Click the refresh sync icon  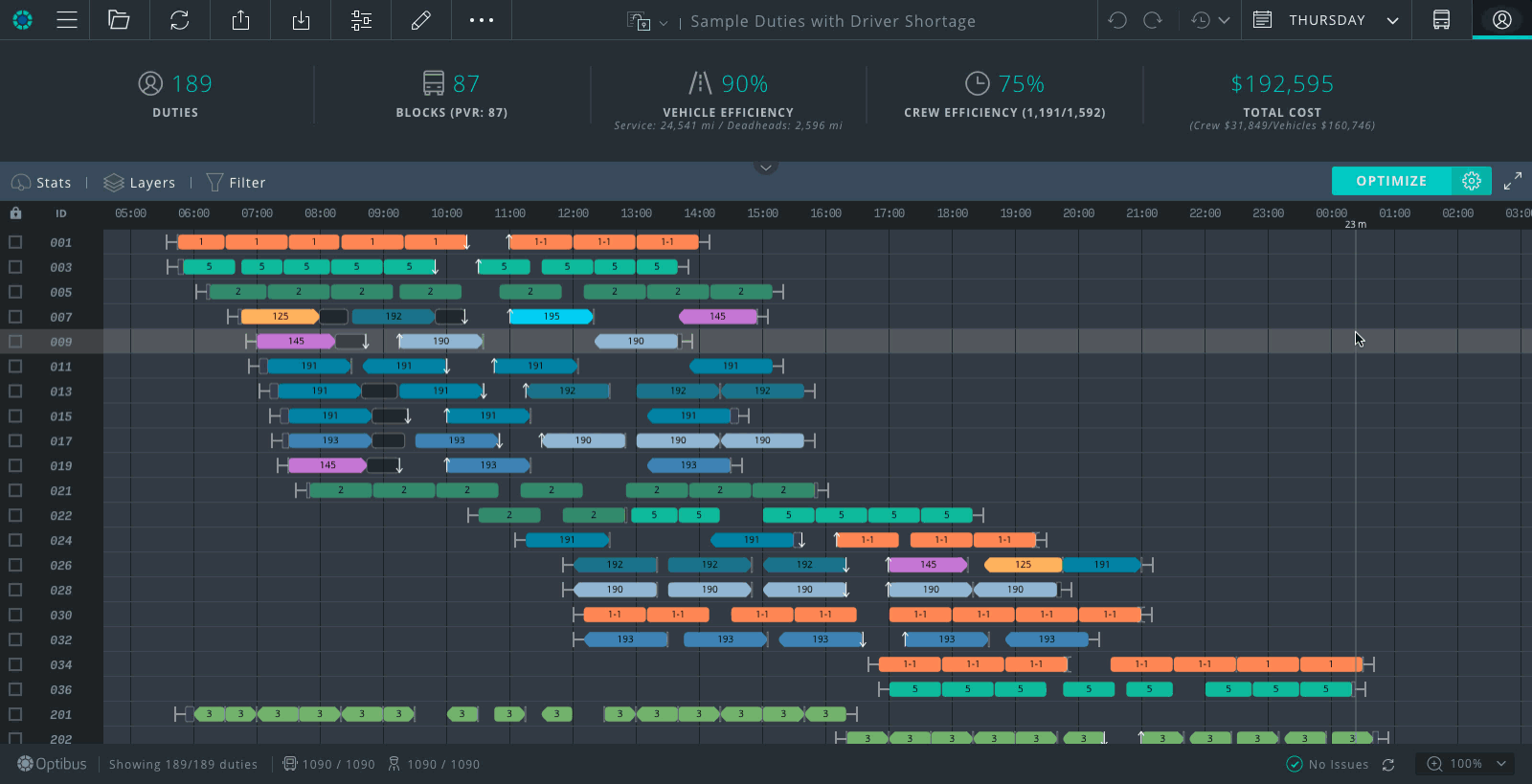point(179,20)
